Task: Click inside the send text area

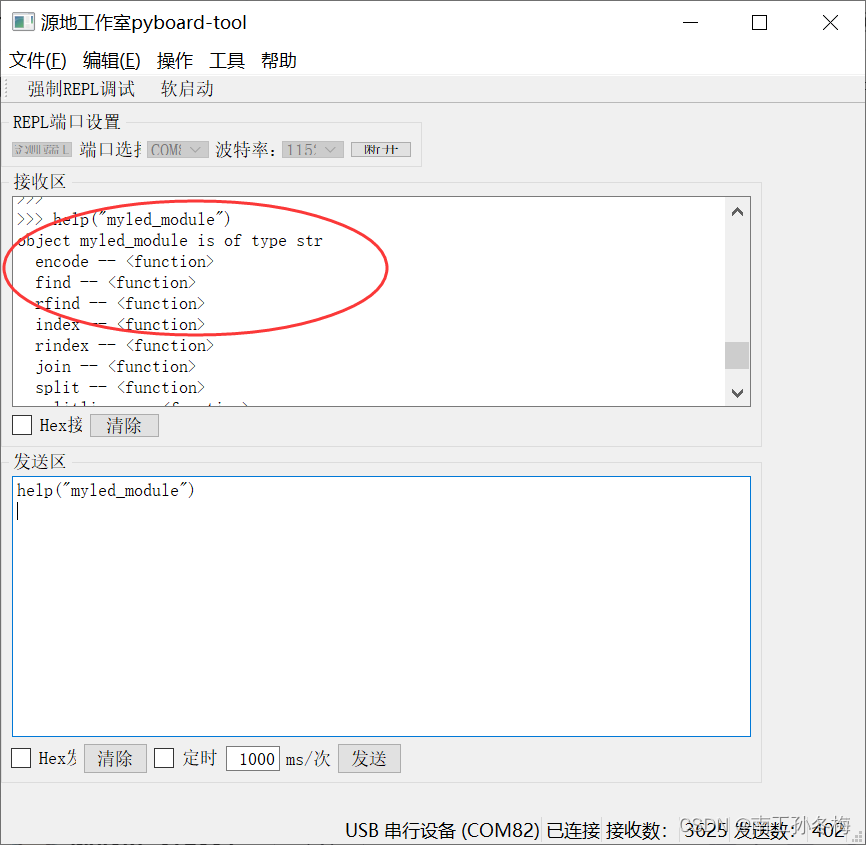Action: point(381,606)
